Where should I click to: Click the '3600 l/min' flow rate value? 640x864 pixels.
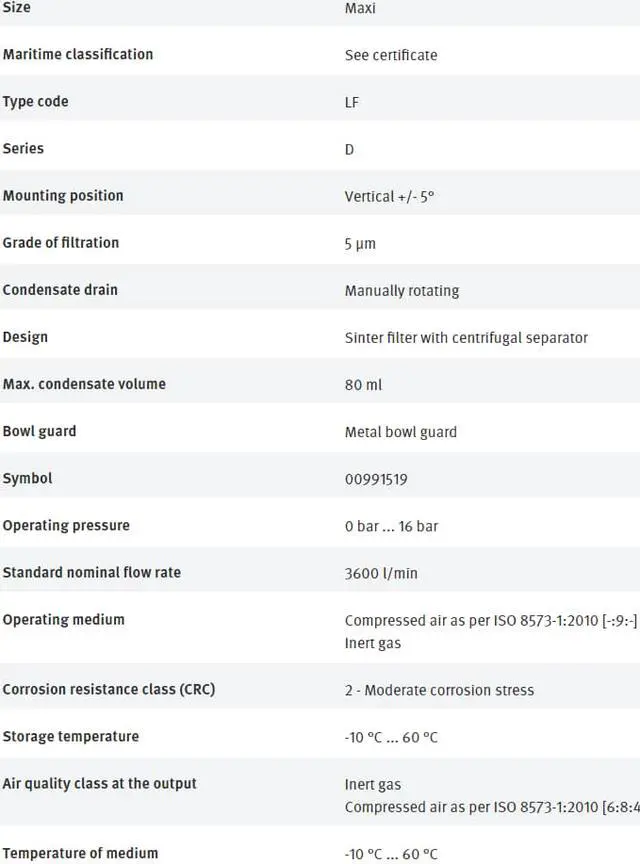point(381,573)
